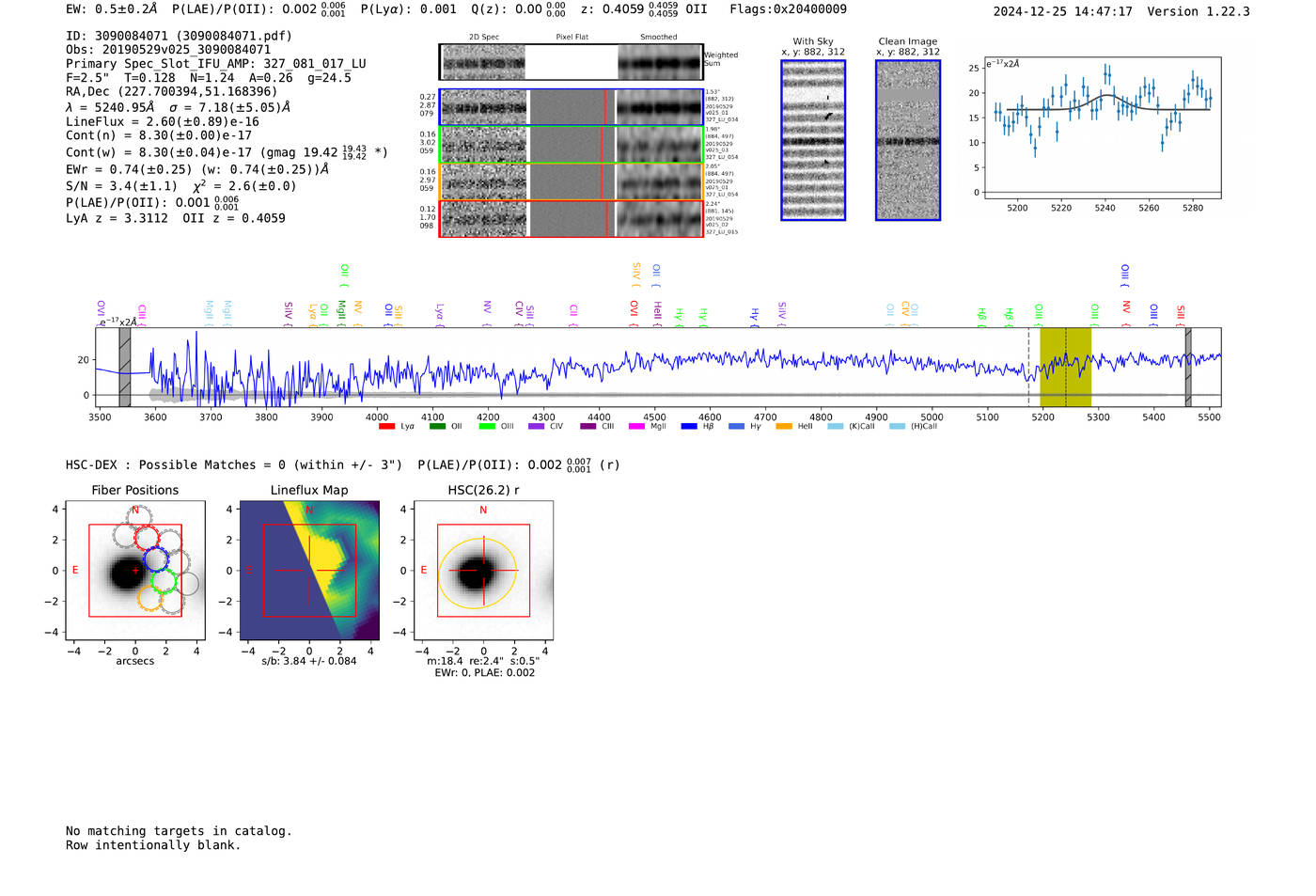Click the lime OIII legend swatch
This screenshot has height=896, width=1316.
coord(487,426)
